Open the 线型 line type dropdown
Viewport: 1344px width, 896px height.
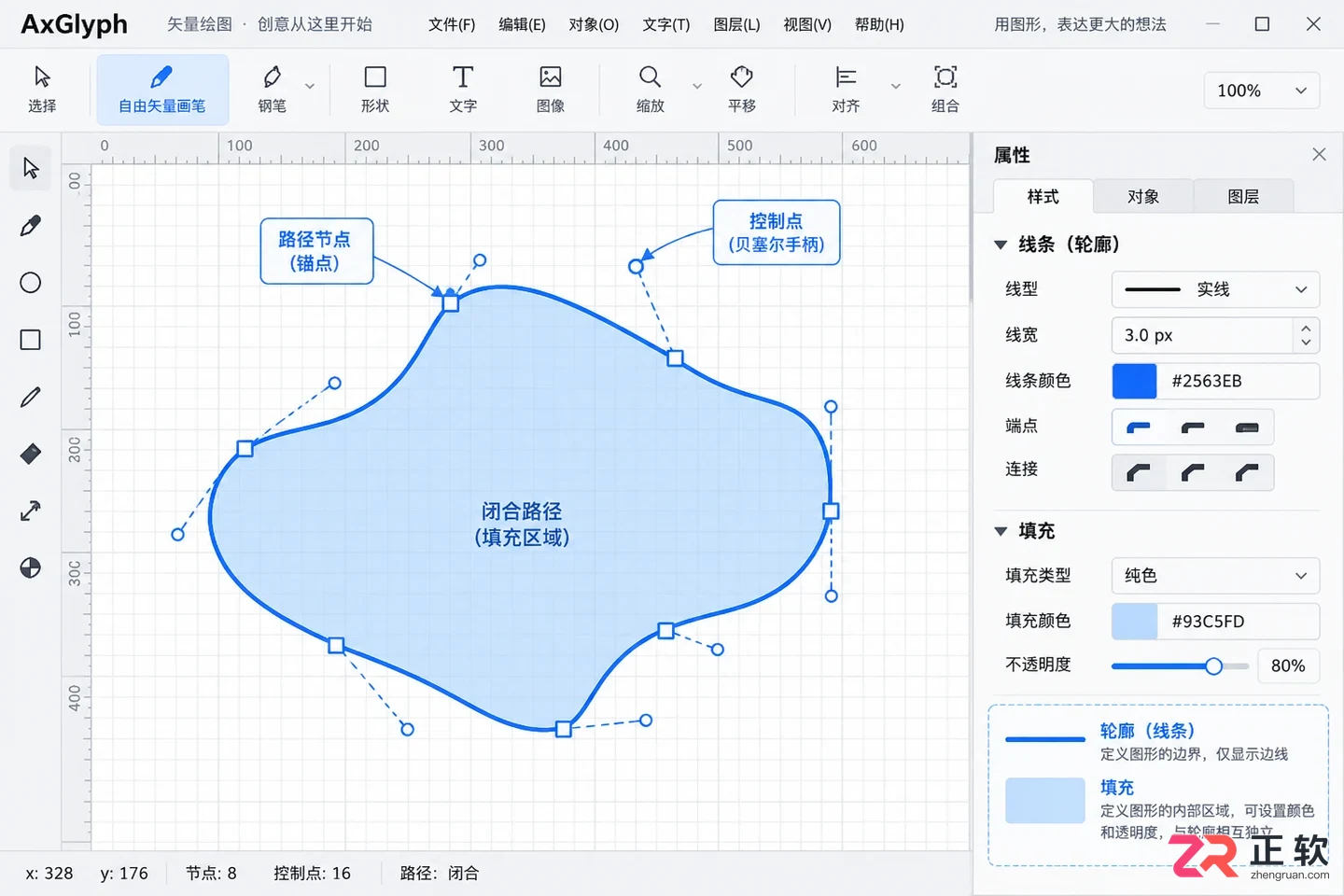1215,289
